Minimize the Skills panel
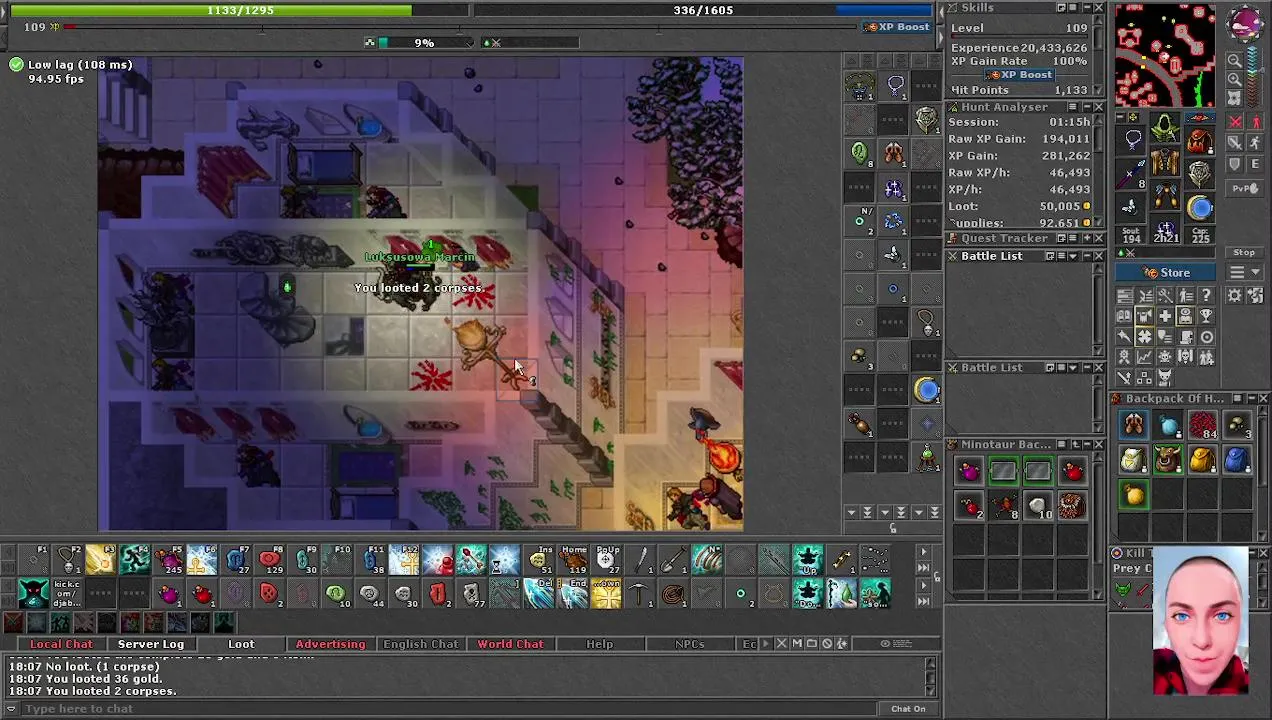Viewport: 1272px width, 720px height. click(x=1086, y=8)
